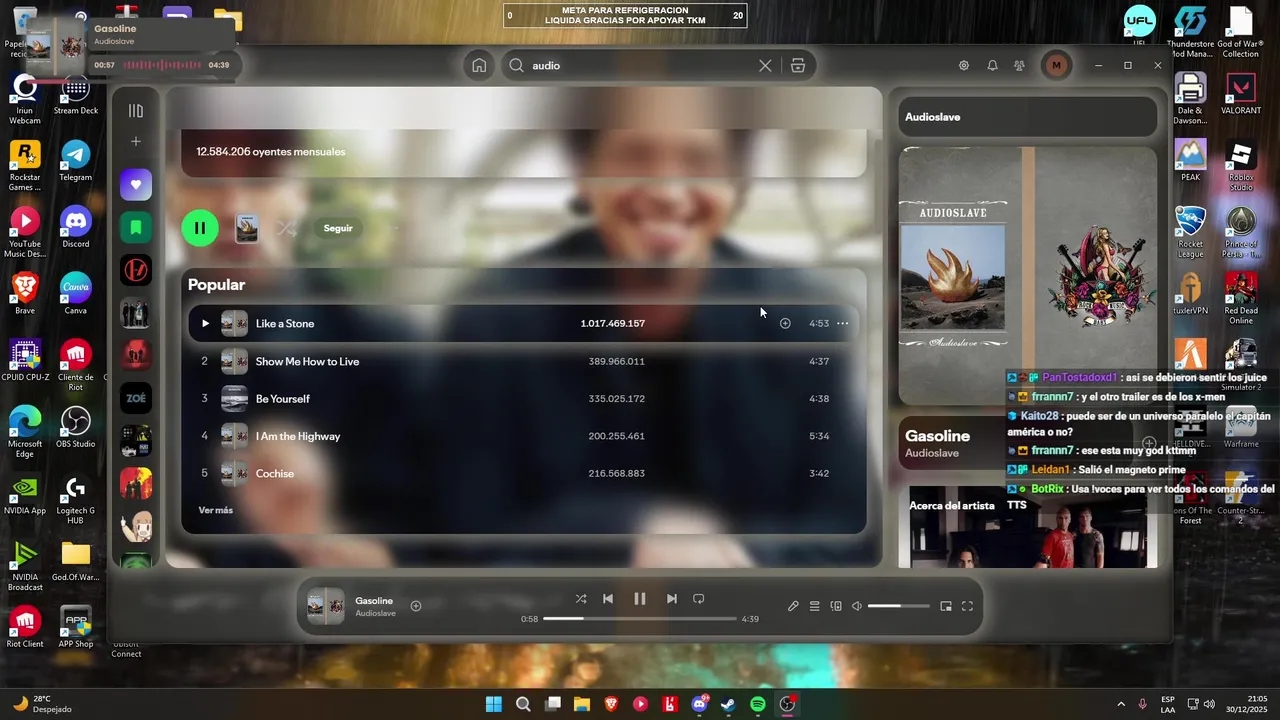Open Connect to a device icon
Image resolution: width=1280 pixels, height=720 pixels.
pos(836,606)
